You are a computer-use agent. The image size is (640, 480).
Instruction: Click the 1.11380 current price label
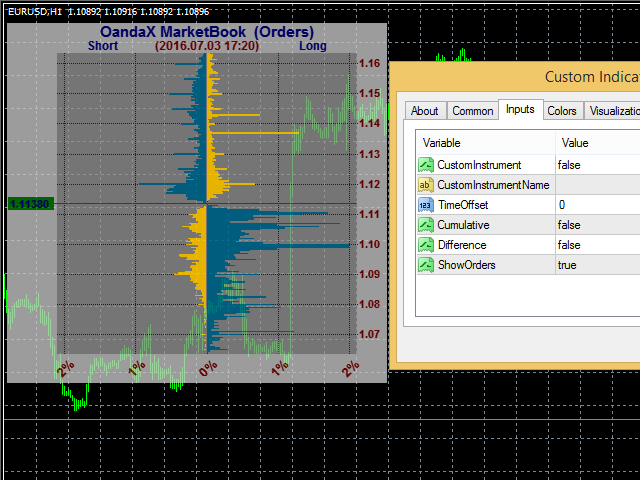[x=31, y=204]
